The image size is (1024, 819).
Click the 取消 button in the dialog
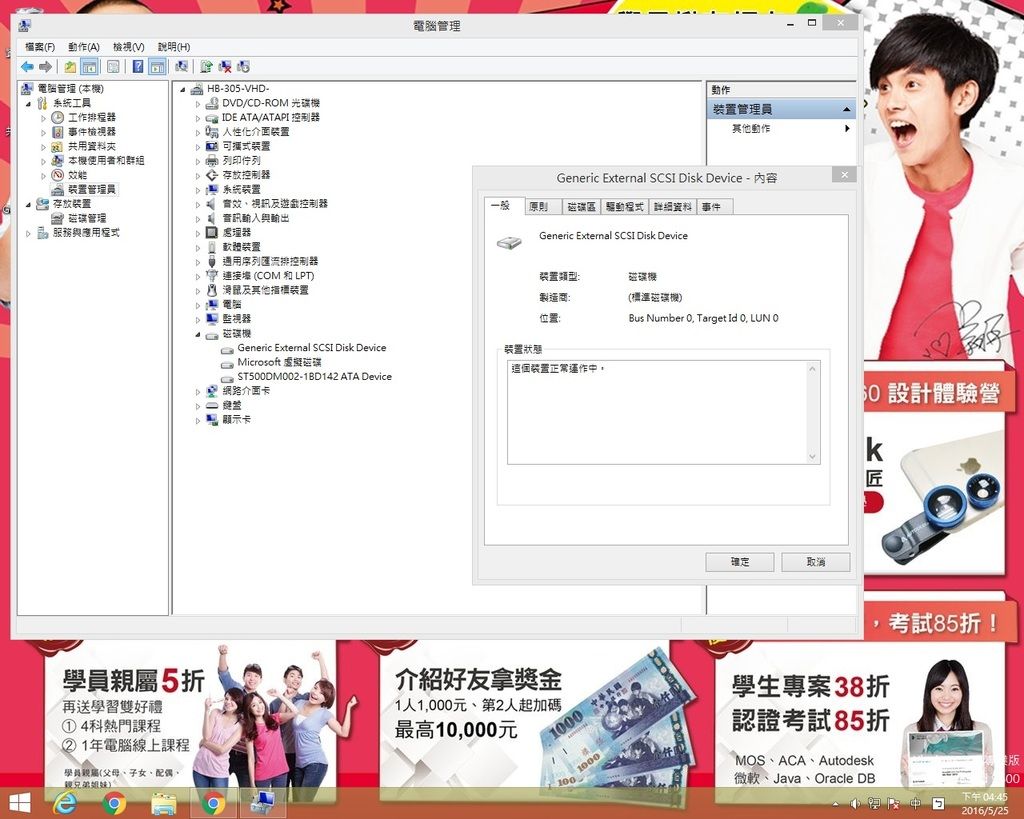(x=815, y=562)
